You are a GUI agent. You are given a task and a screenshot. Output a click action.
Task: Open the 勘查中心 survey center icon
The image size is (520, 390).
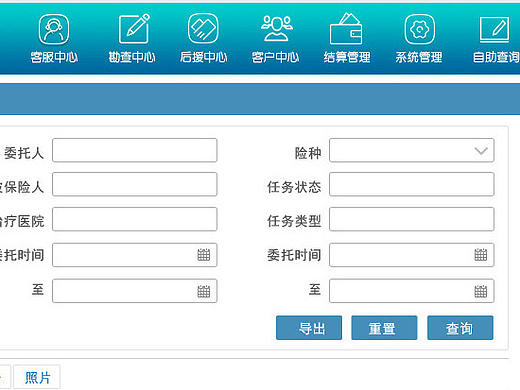point(134,29)
